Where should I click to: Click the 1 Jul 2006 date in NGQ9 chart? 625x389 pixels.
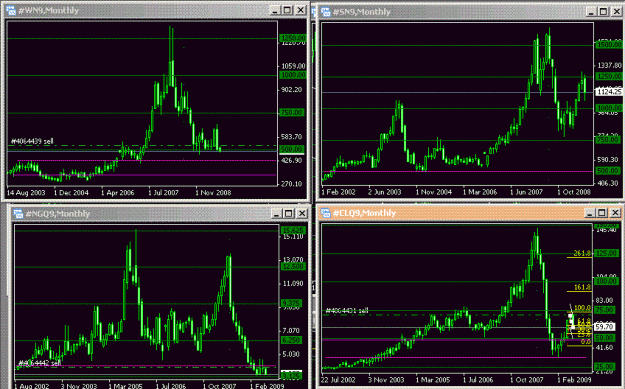pyautogui.click(x=171, y=386)
